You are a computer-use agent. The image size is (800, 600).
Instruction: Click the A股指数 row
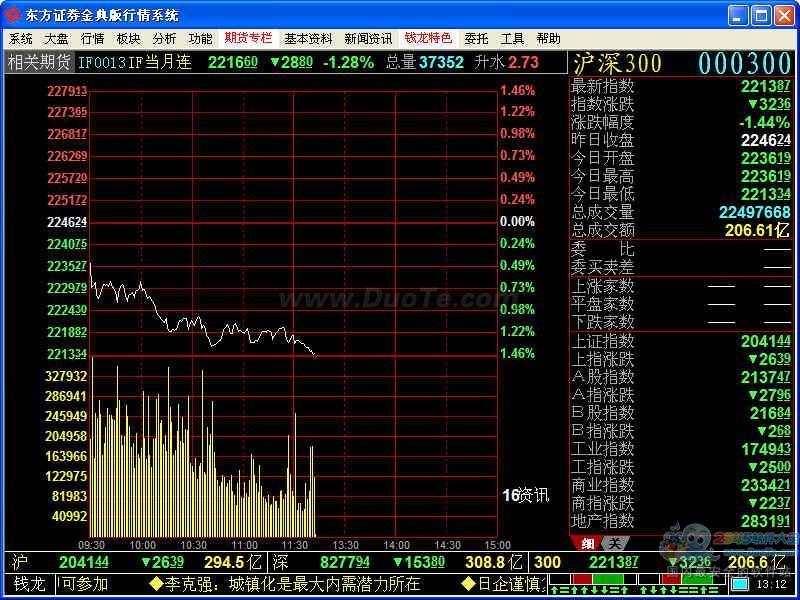681,377
